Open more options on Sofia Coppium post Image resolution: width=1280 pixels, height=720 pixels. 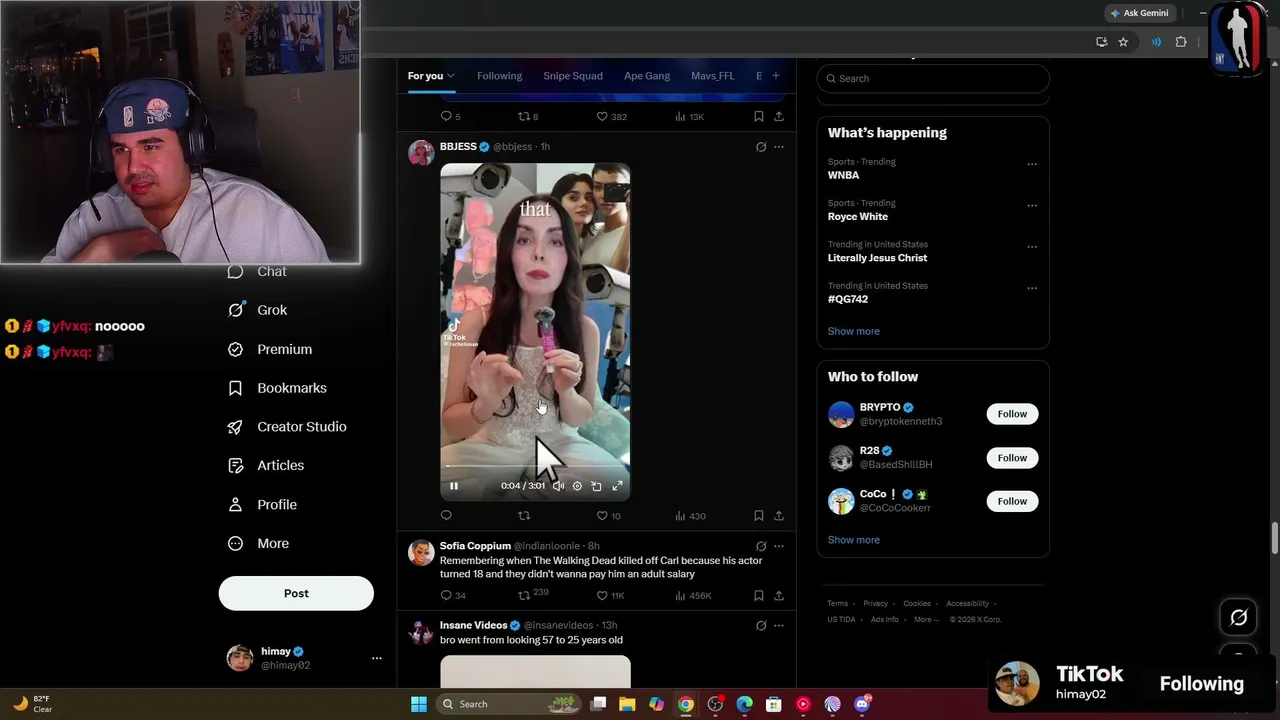click(x=779, y=546)
